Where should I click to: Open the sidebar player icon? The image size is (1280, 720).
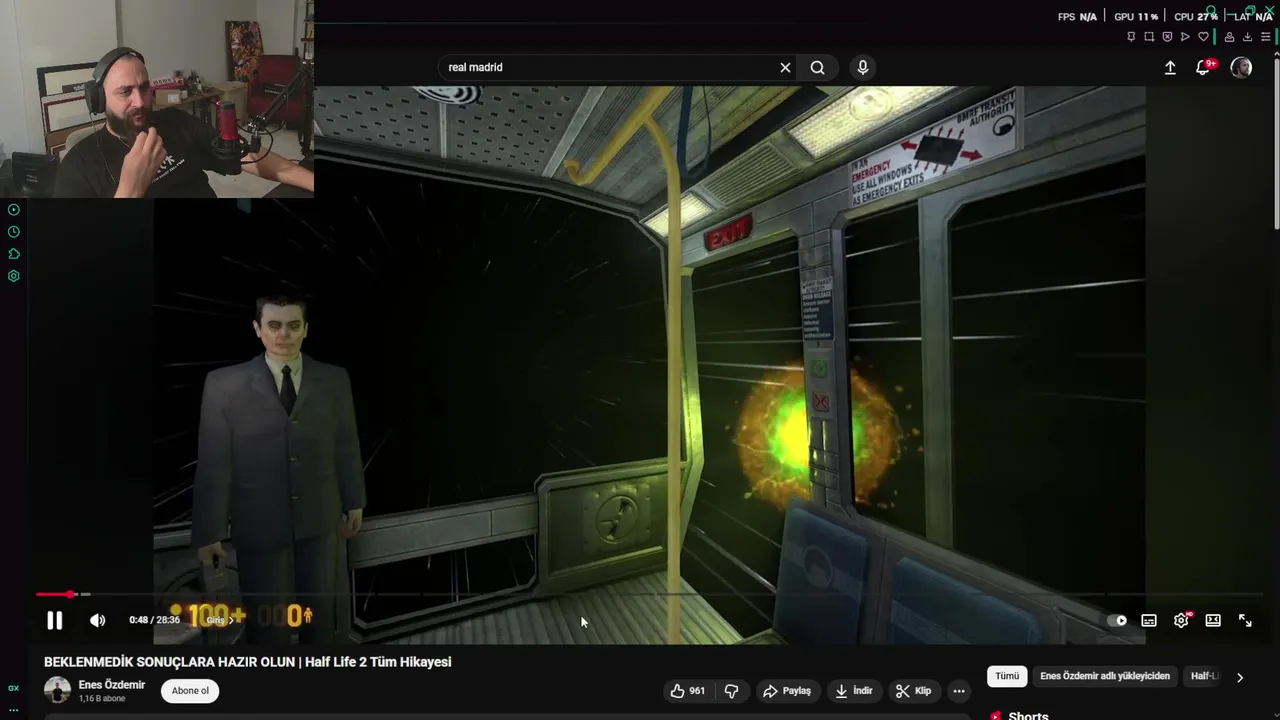(x=14, y=210)
